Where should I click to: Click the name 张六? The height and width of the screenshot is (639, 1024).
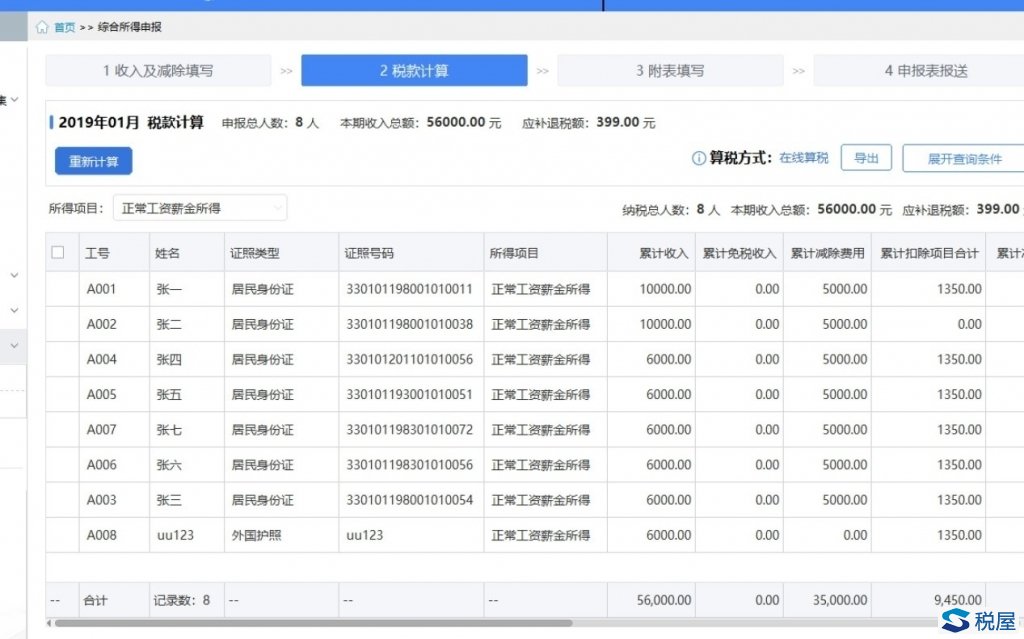point(169,465)
